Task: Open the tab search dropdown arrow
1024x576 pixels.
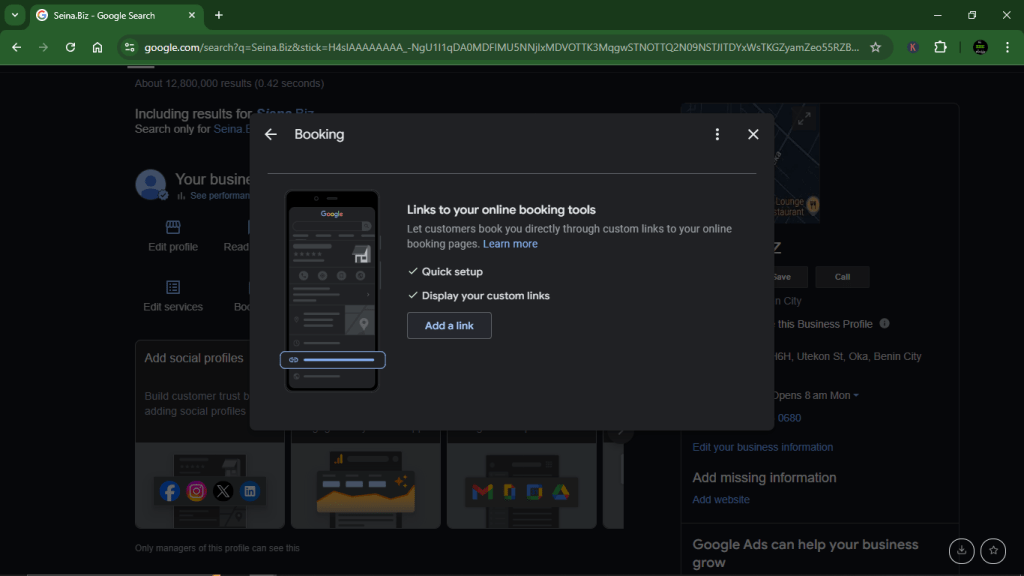Action: tap(15, 15)
